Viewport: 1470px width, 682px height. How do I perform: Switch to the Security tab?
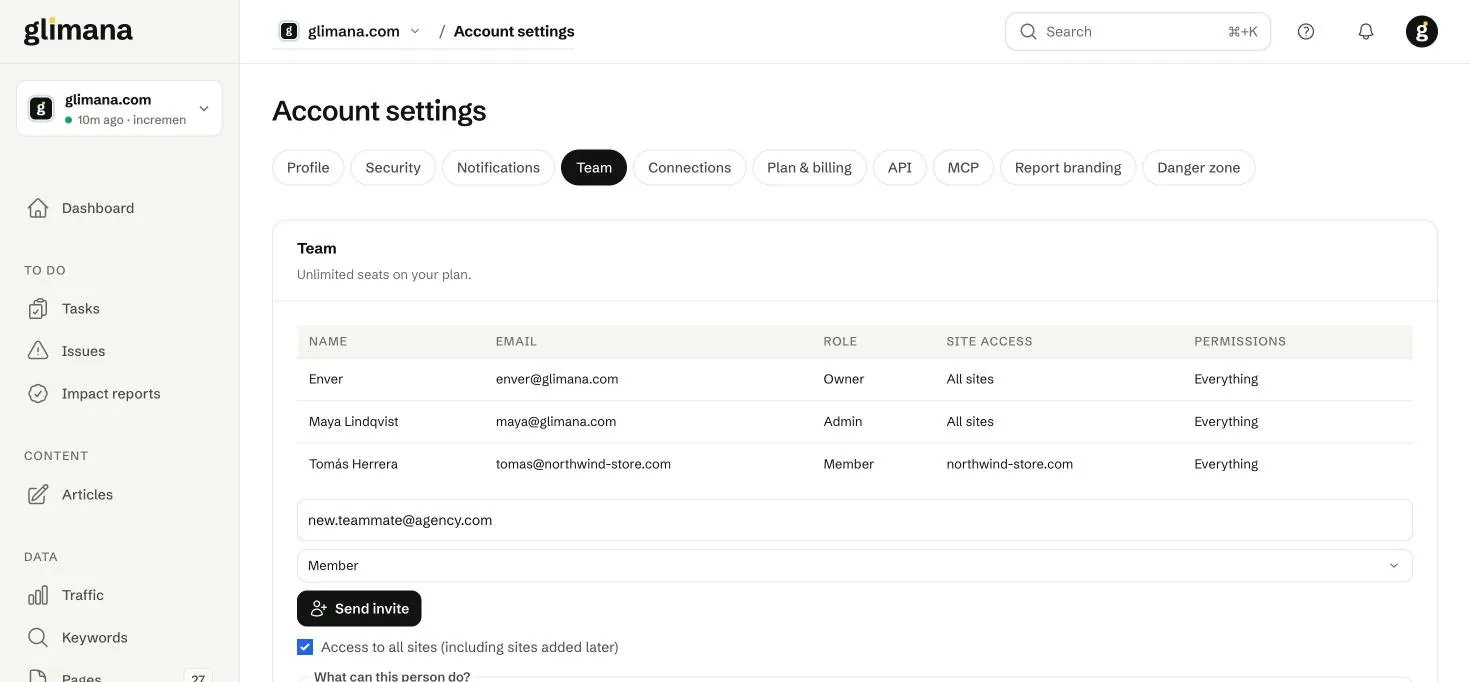(x=393, y=168)
